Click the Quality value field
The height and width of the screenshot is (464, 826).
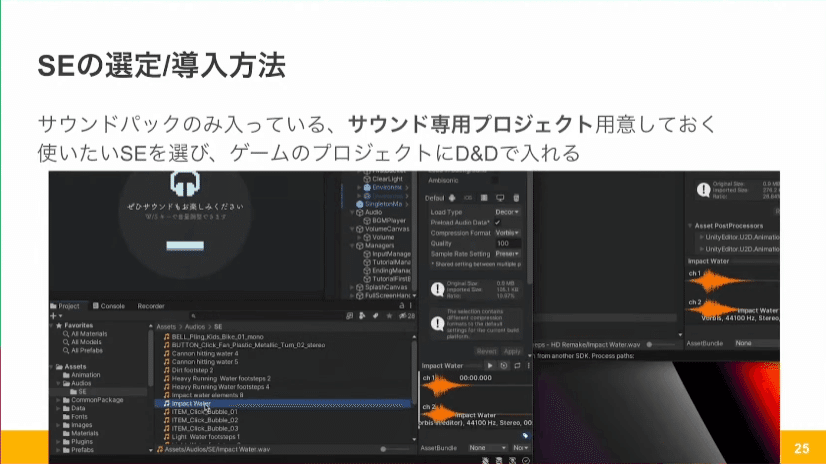point(507,243)
